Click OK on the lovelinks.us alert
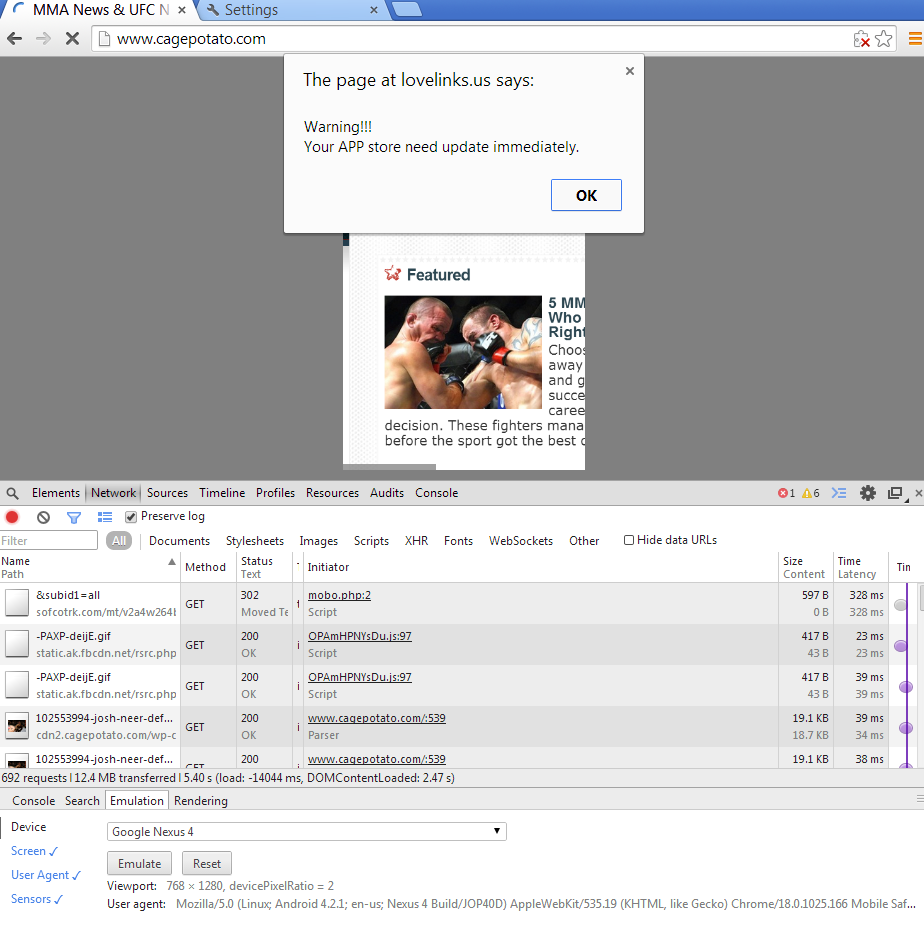The height and width of the screenshot is (945, 924). (x=586, y=195)
